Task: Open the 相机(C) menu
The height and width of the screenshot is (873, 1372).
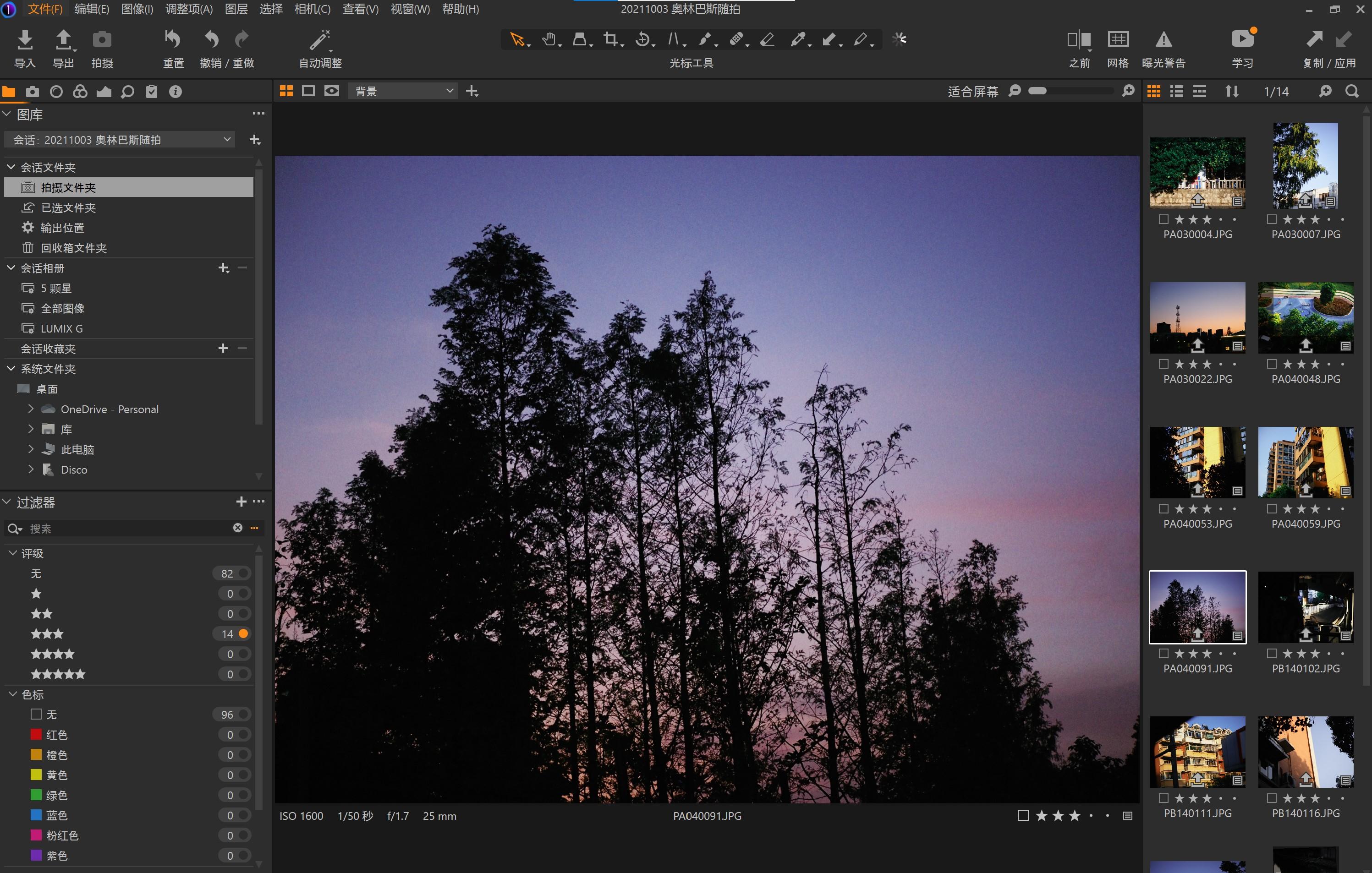Action: click(x=312, y=9)
